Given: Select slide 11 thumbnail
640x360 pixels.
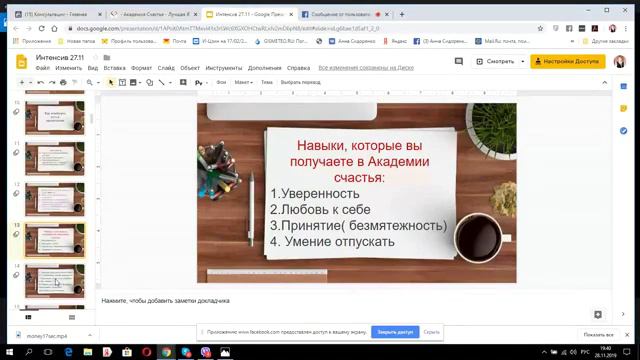Looking at the screenshot, I should tap(55, 159).
